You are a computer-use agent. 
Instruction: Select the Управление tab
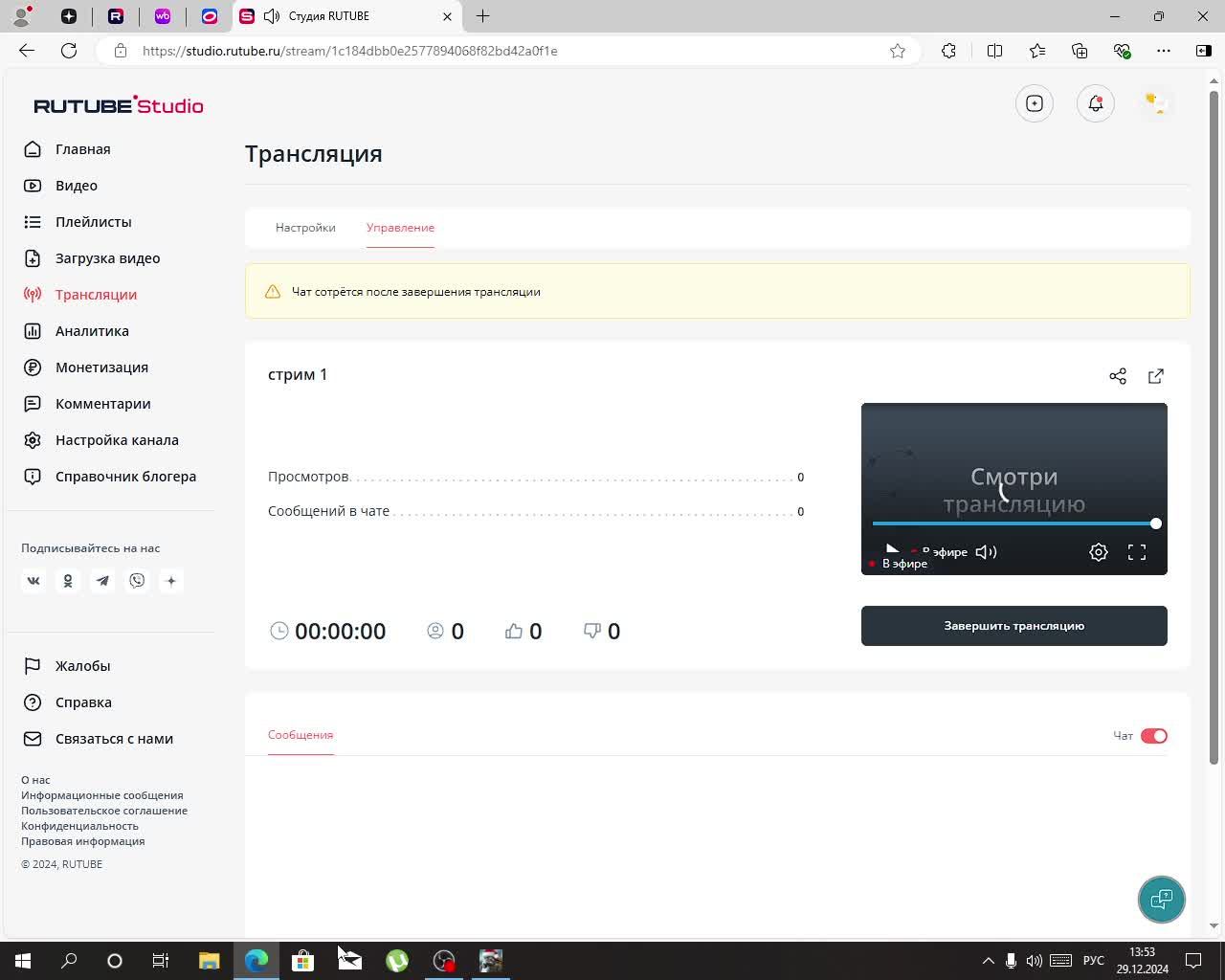click(400, 228)
